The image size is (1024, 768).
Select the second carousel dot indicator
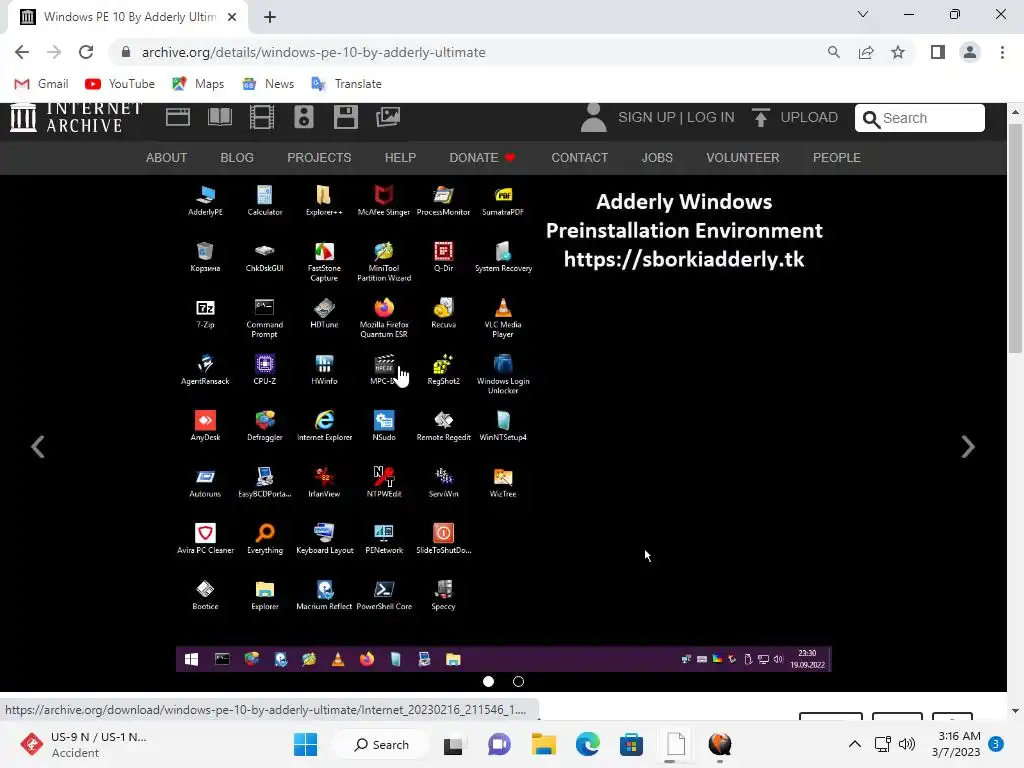click(519, 682)
